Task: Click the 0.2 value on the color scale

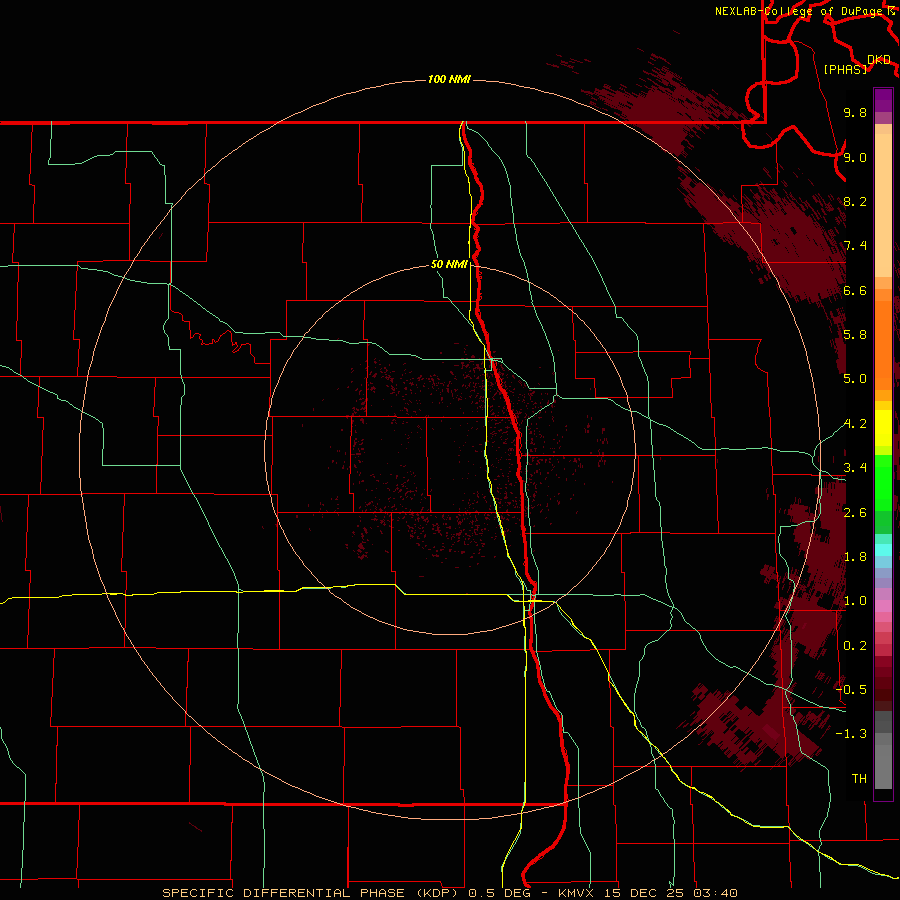Action: click(x=855, y=646)
